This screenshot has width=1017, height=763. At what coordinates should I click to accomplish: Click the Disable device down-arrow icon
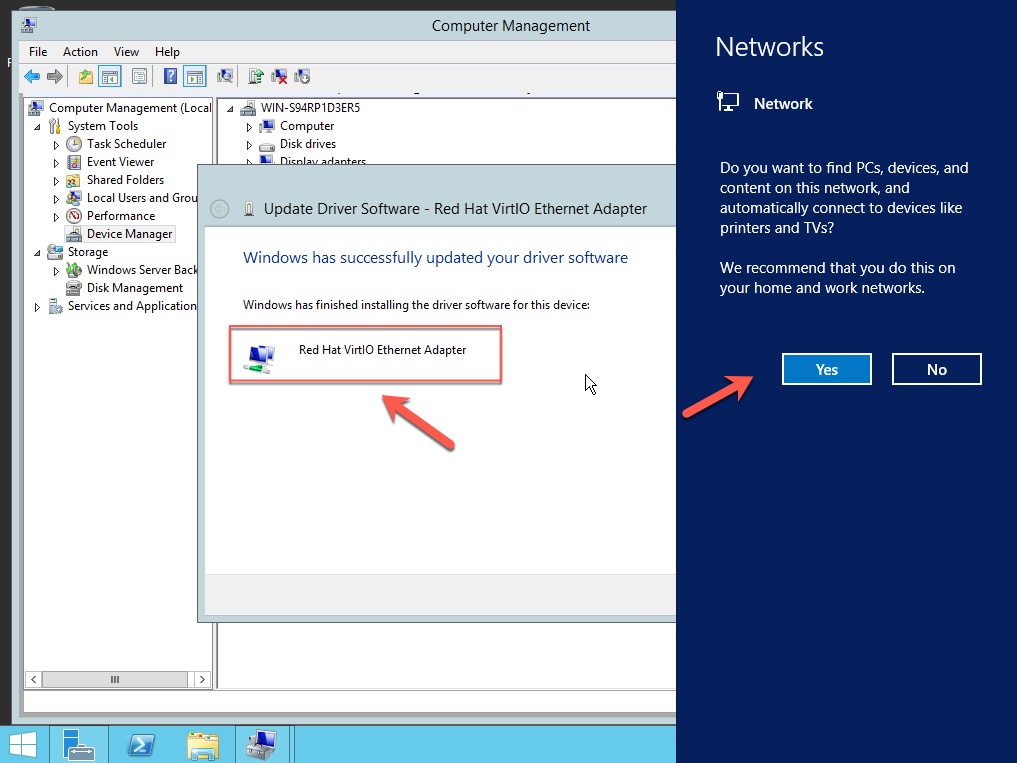click(302, 77)
